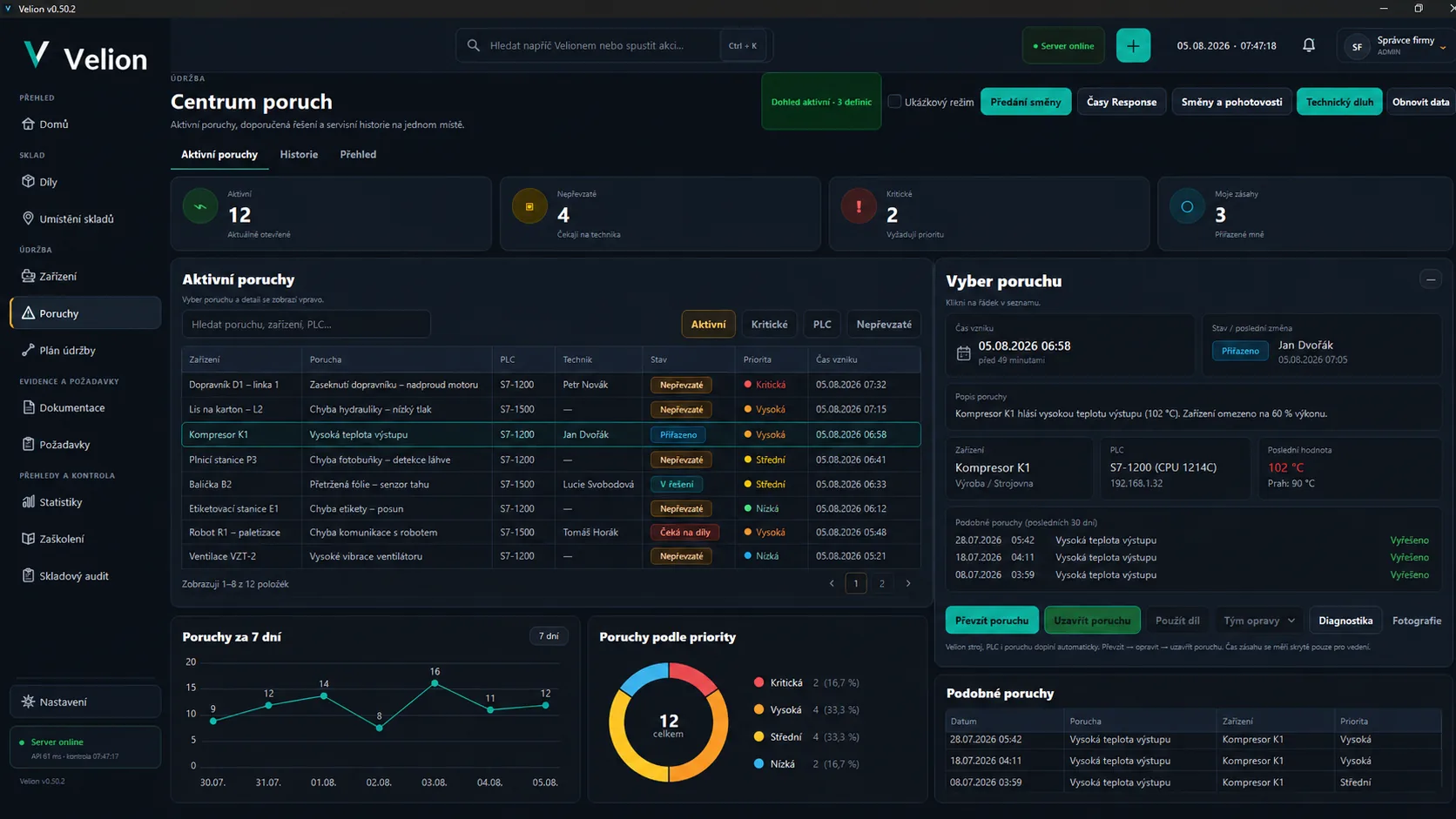Open Plán údržby wrench icon
This screenshot has height=819, width=1456.
[28, 350]
